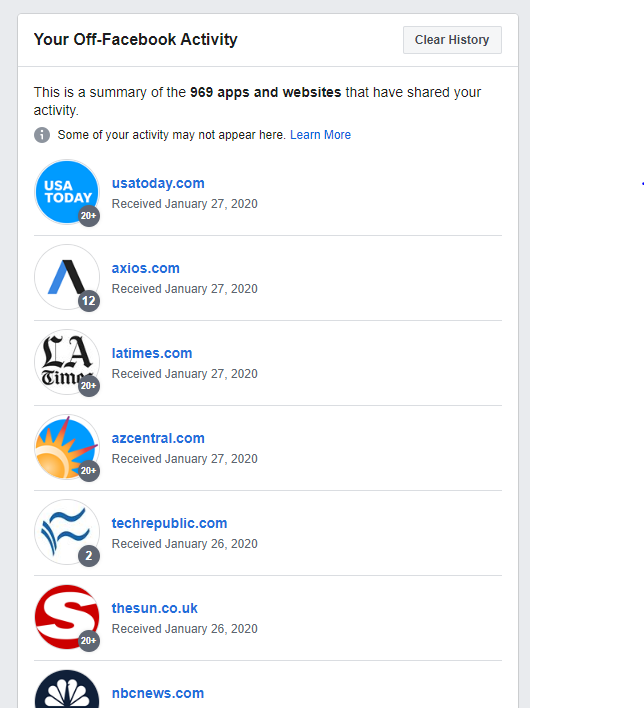
Task: Open the Learn More link
Action: pyautogui.click(x=320, y=135)
